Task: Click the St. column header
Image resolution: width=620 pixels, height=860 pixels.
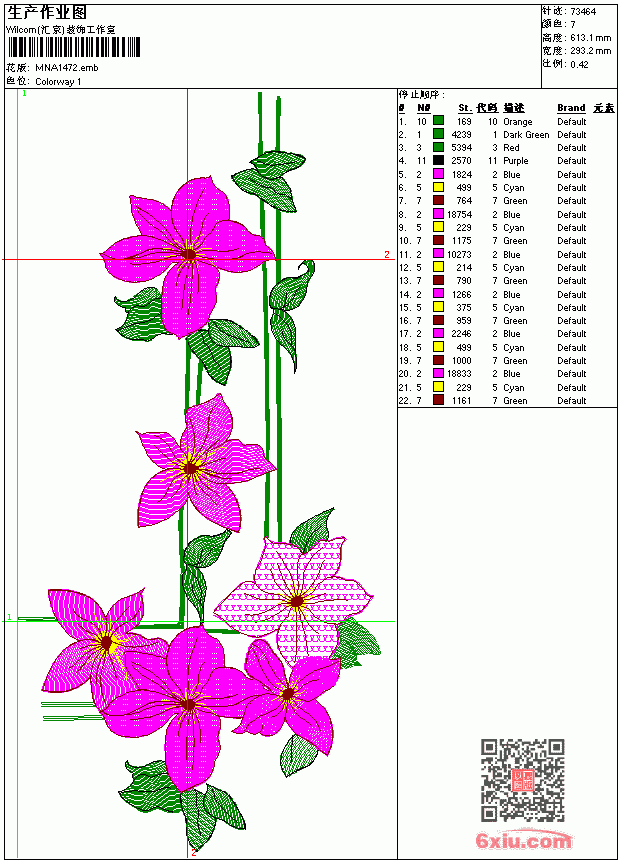Action: coord(465,108)
